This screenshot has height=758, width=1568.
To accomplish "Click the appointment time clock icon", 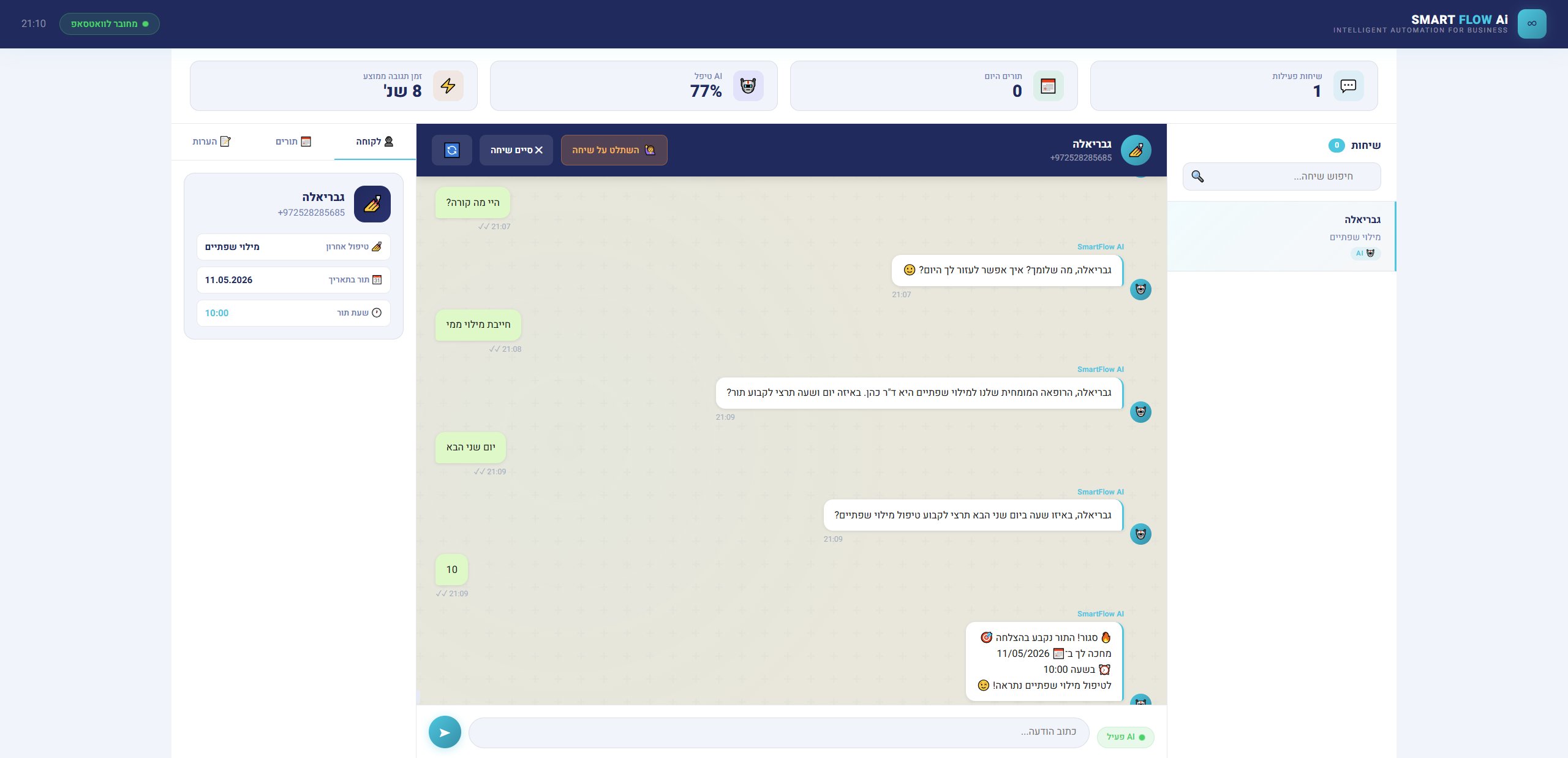I will click(x=377, y=313).
